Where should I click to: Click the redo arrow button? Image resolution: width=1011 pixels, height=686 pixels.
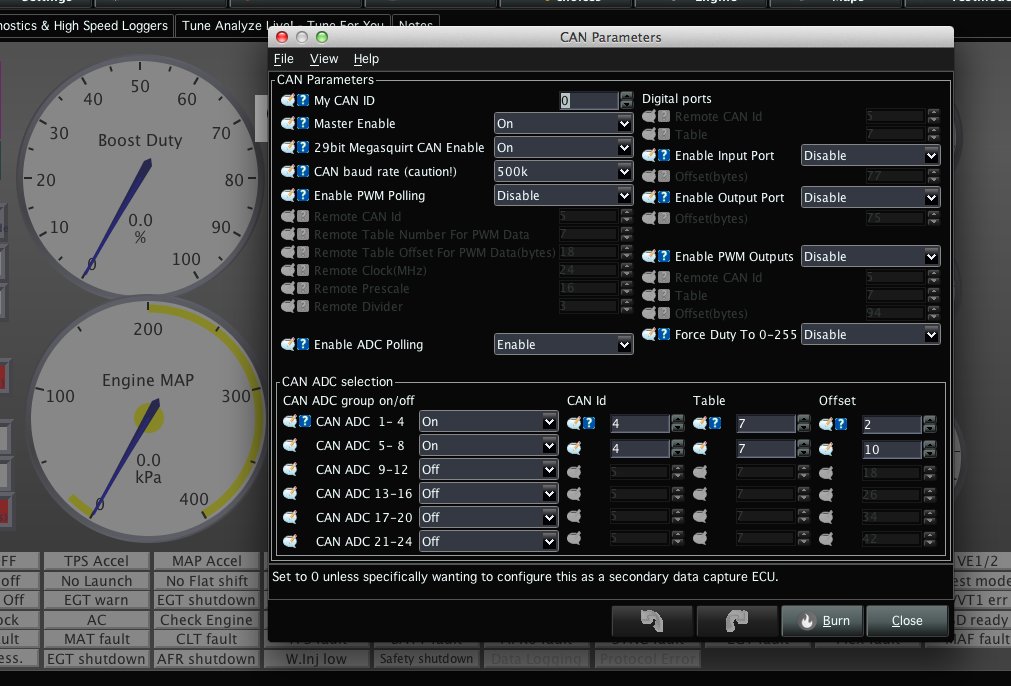click(x=736, y=621)
